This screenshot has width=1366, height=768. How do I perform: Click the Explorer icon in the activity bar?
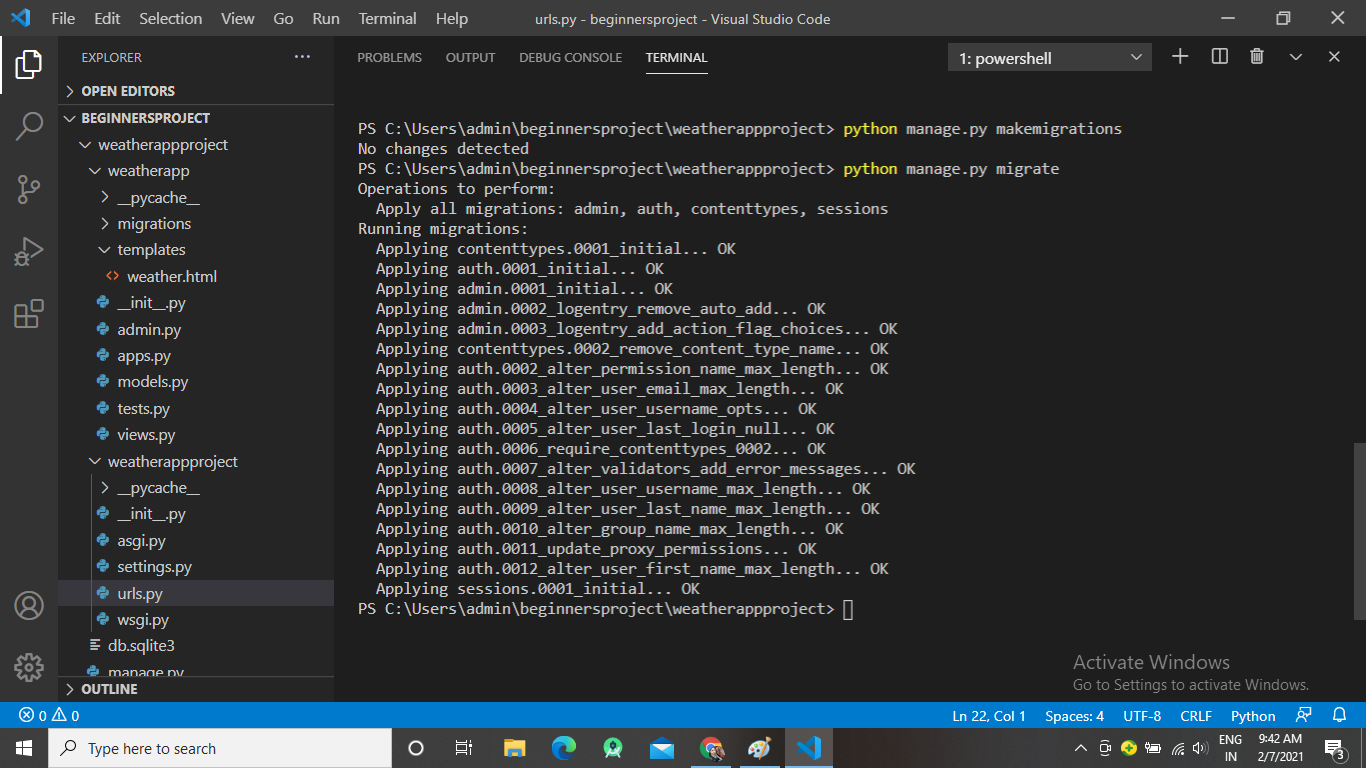tap(29, 64)
